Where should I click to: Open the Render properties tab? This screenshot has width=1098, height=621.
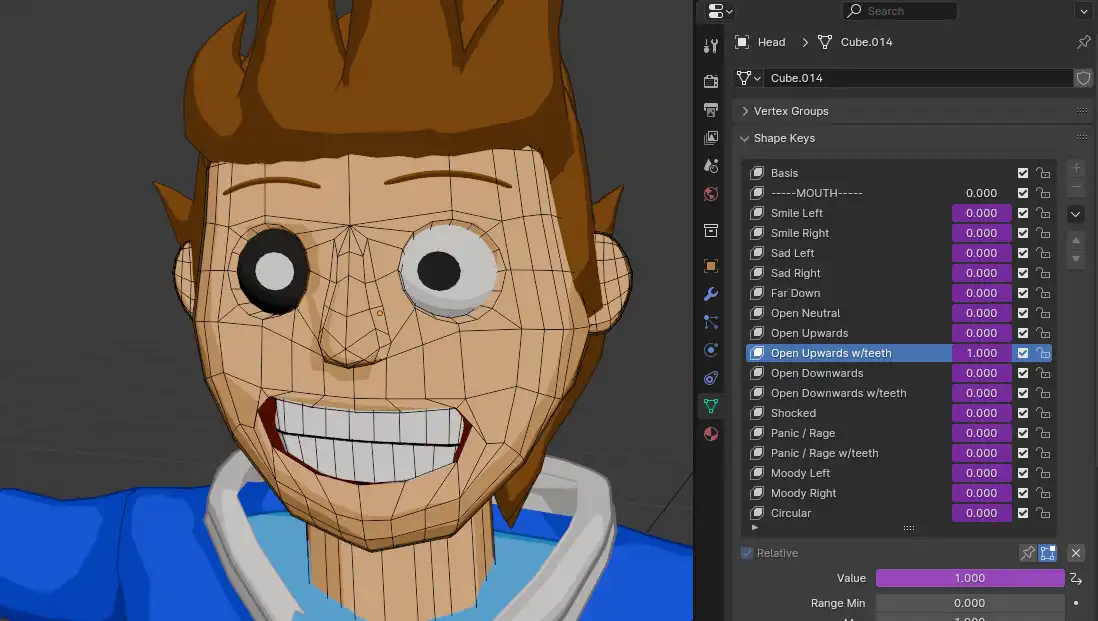711,82
